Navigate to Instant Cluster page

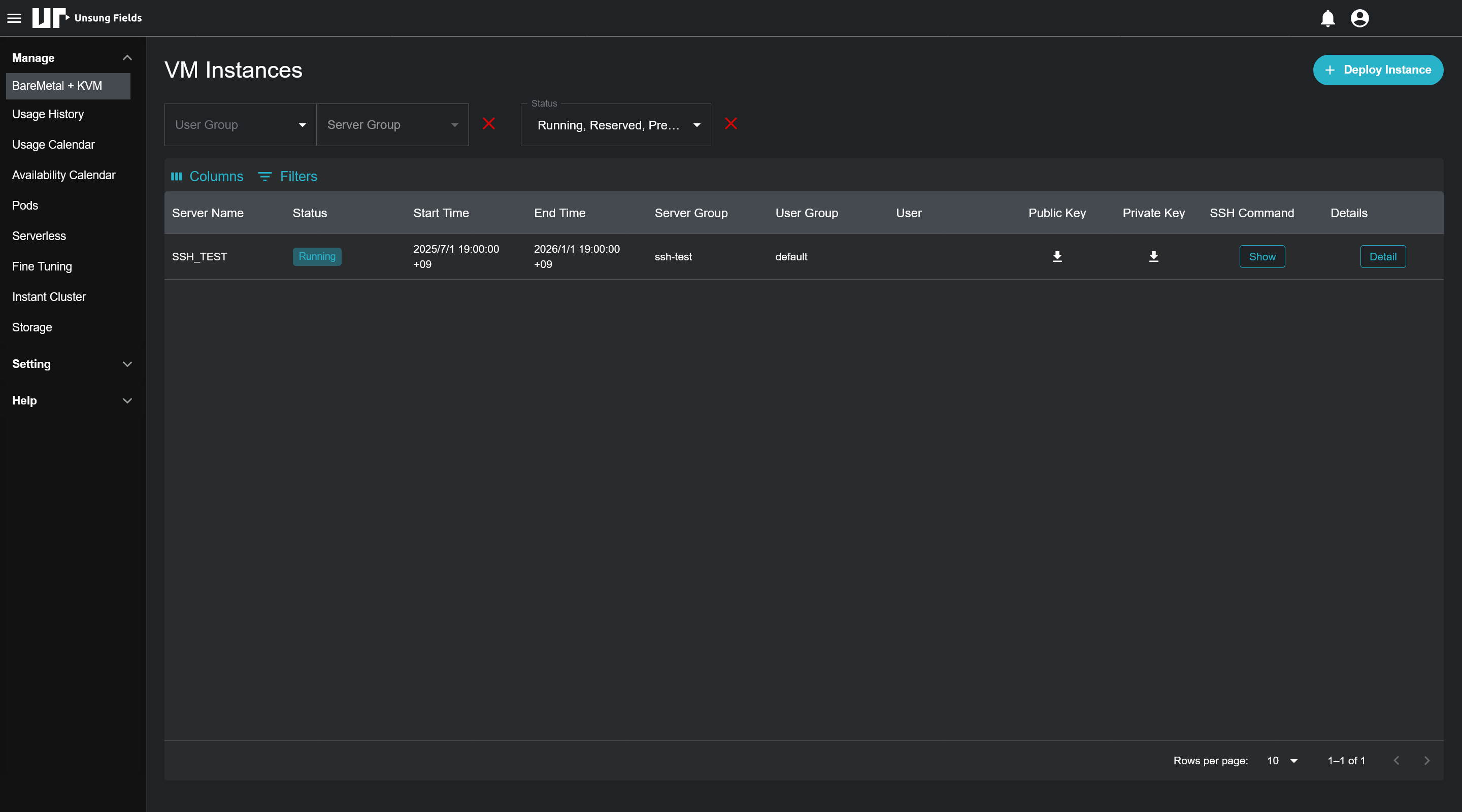click(x=49, y=297)
